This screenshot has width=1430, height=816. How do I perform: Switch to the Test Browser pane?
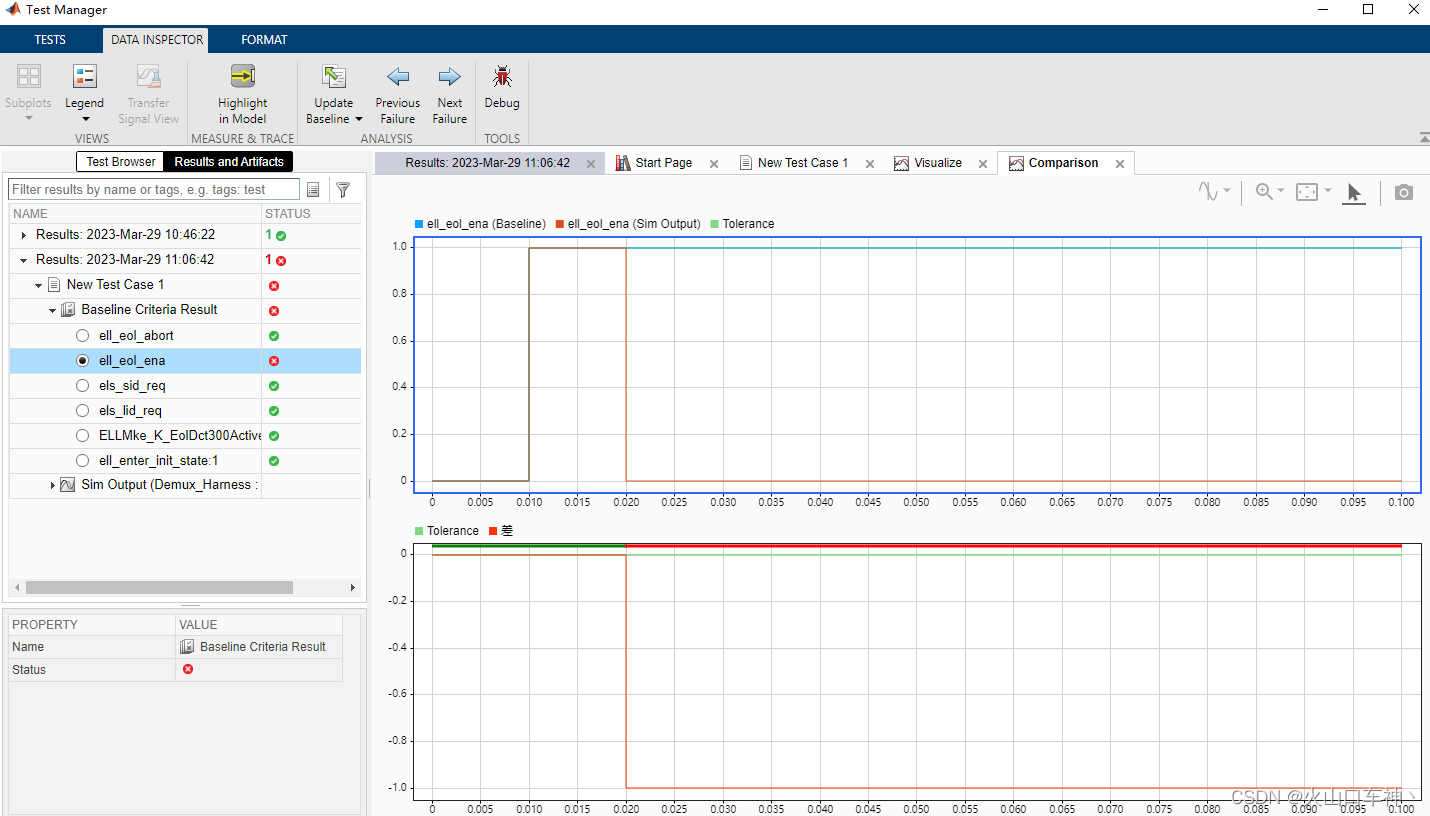coord(121,162)
